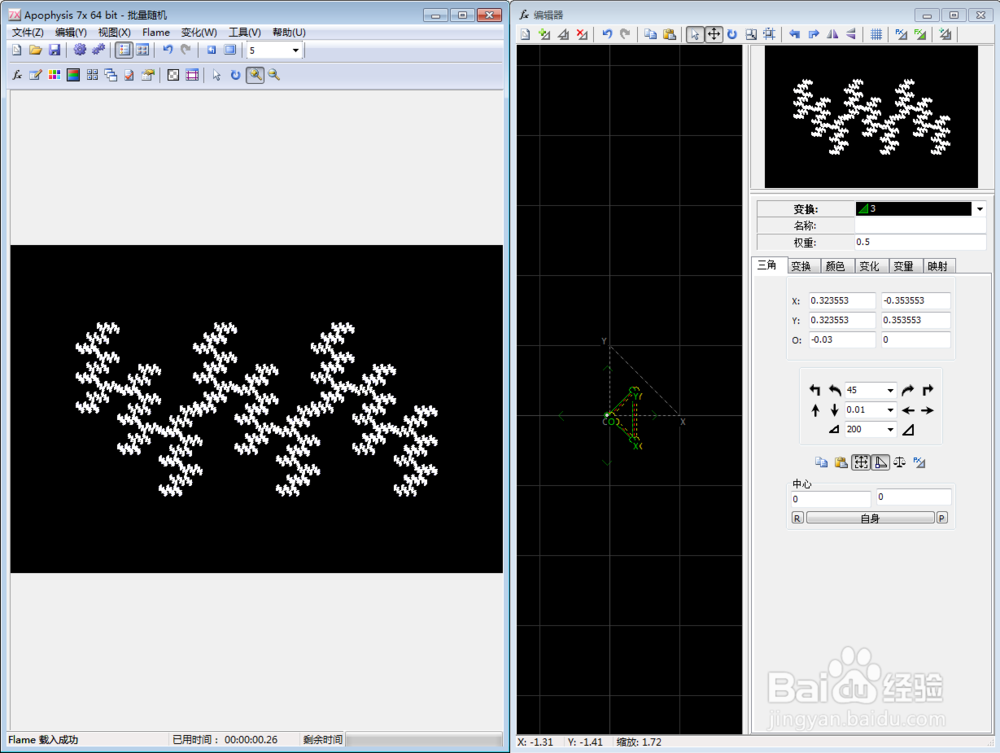Copy triangle in editor toolbar
The width and height of the screenshot is (1000, 753).
pos(650,34)
